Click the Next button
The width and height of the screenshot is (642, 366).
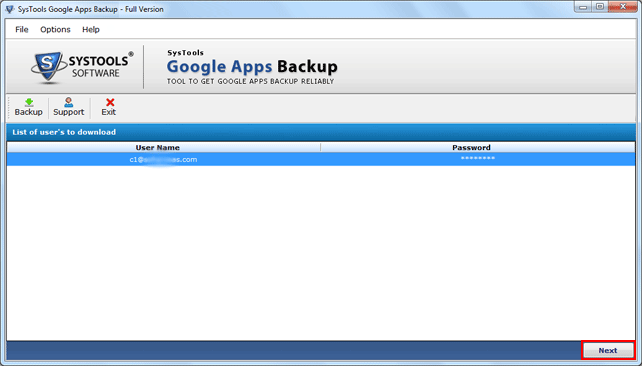click(608, 350)
